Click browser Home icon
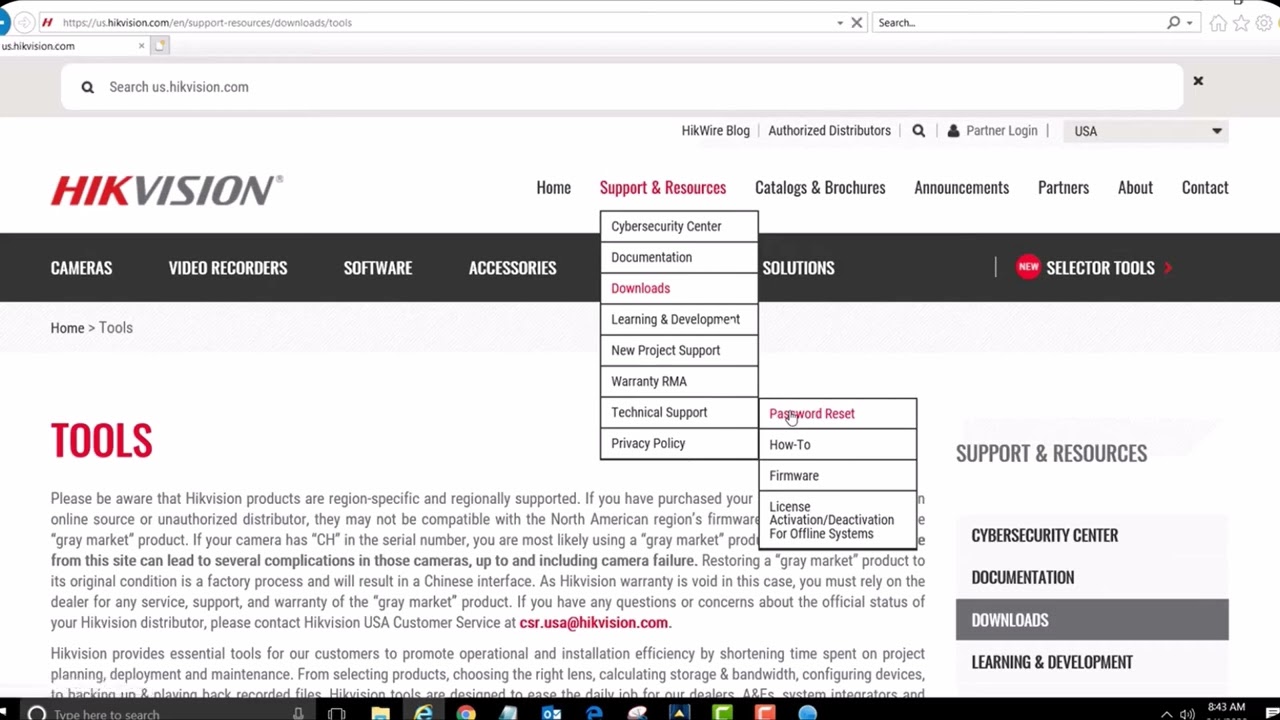 tap(1218, 23)
